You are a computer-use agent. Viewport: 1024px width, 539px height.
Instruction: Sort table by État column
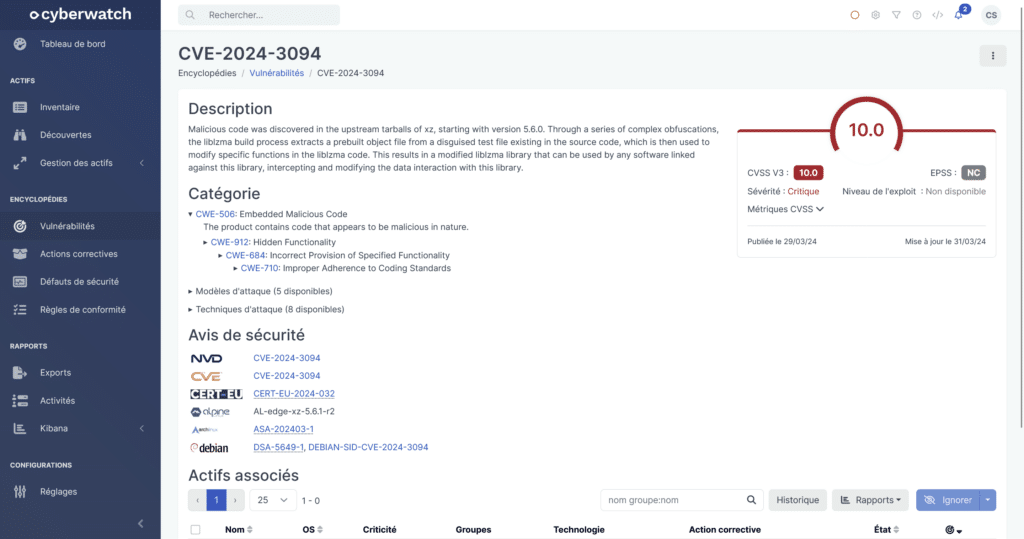pos(886,530)
